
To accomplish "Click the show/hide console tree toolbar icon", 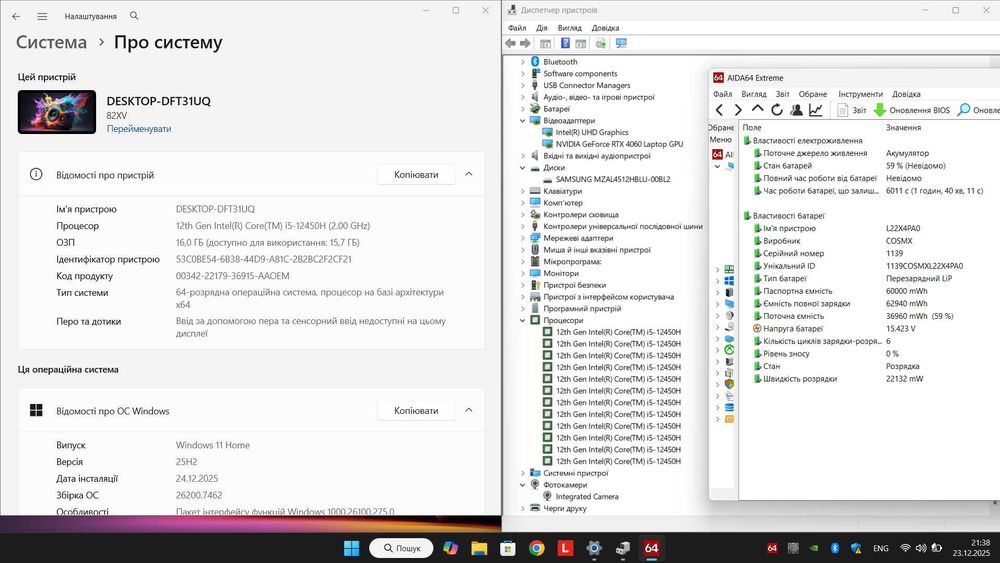I will [545, 43].
